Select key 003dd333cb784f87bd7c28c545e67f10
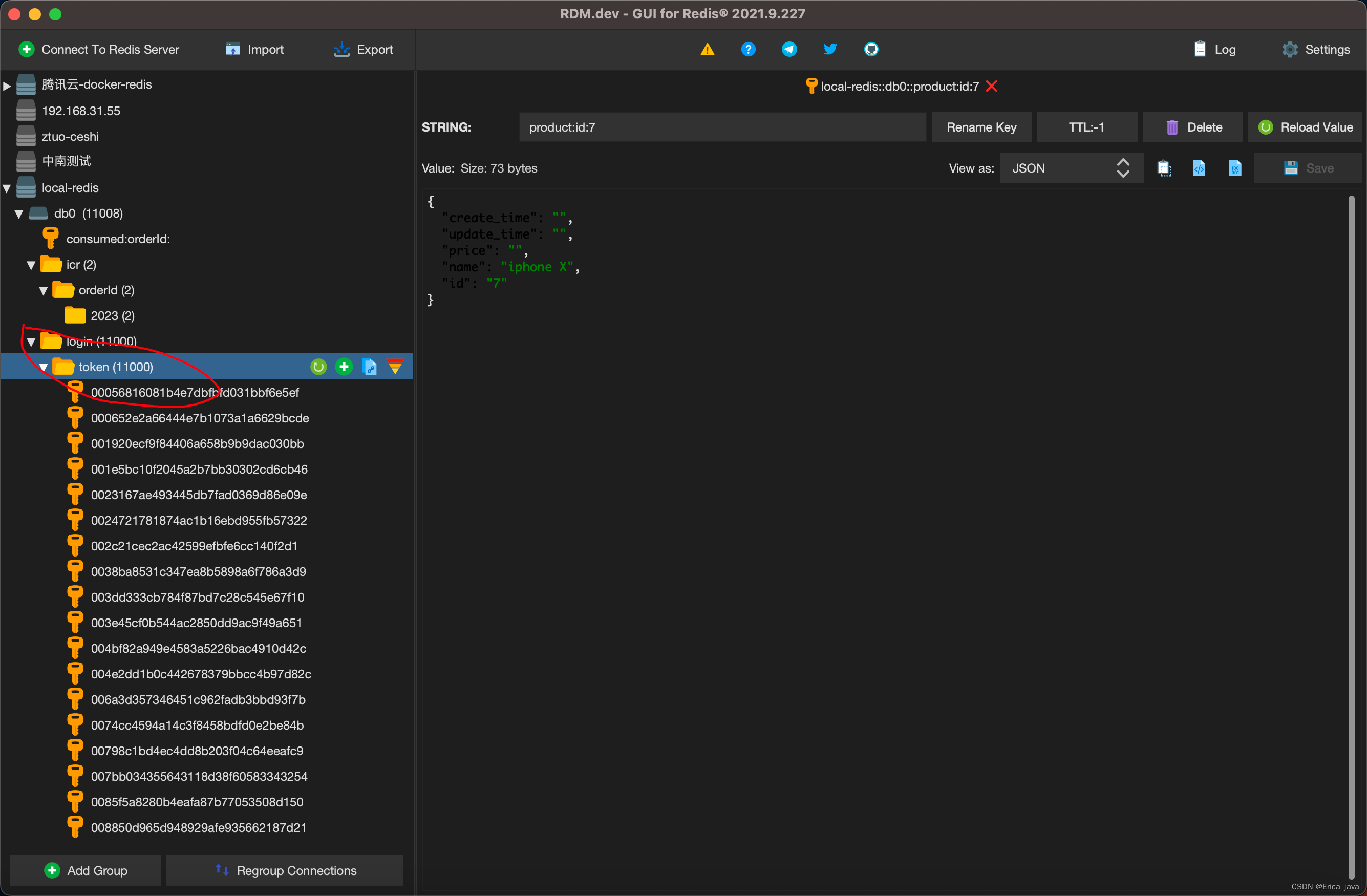1367x896 pixels. pyautogui.click(x=198, y=597)
